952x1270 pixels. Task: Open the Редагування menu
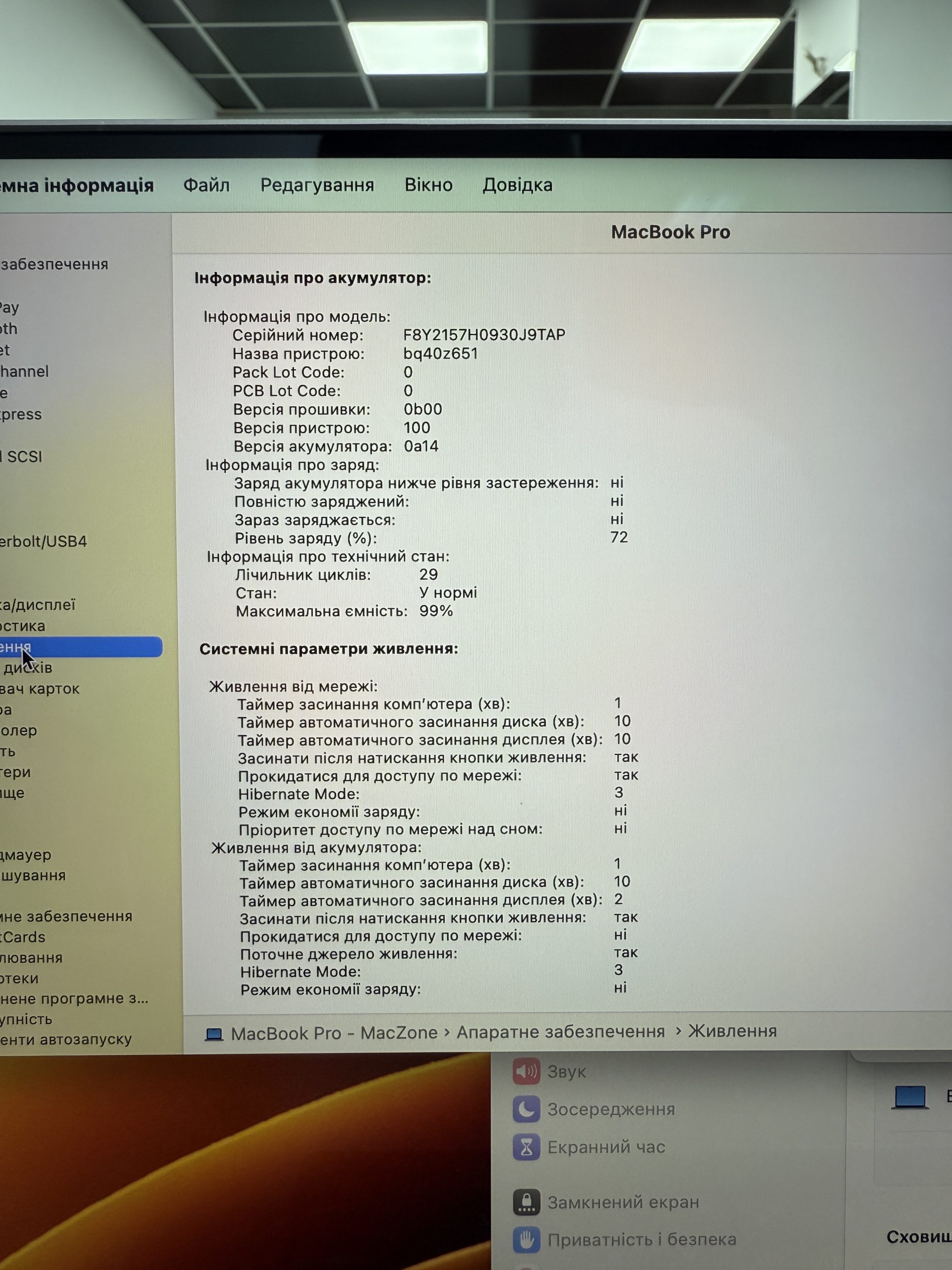point(317,185)
